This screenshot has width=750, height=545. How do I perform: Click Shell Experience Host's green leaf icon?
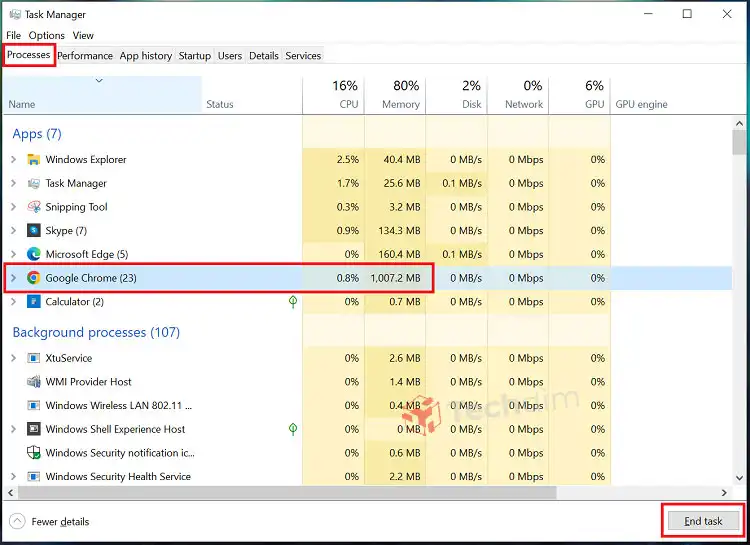[293, 429]
